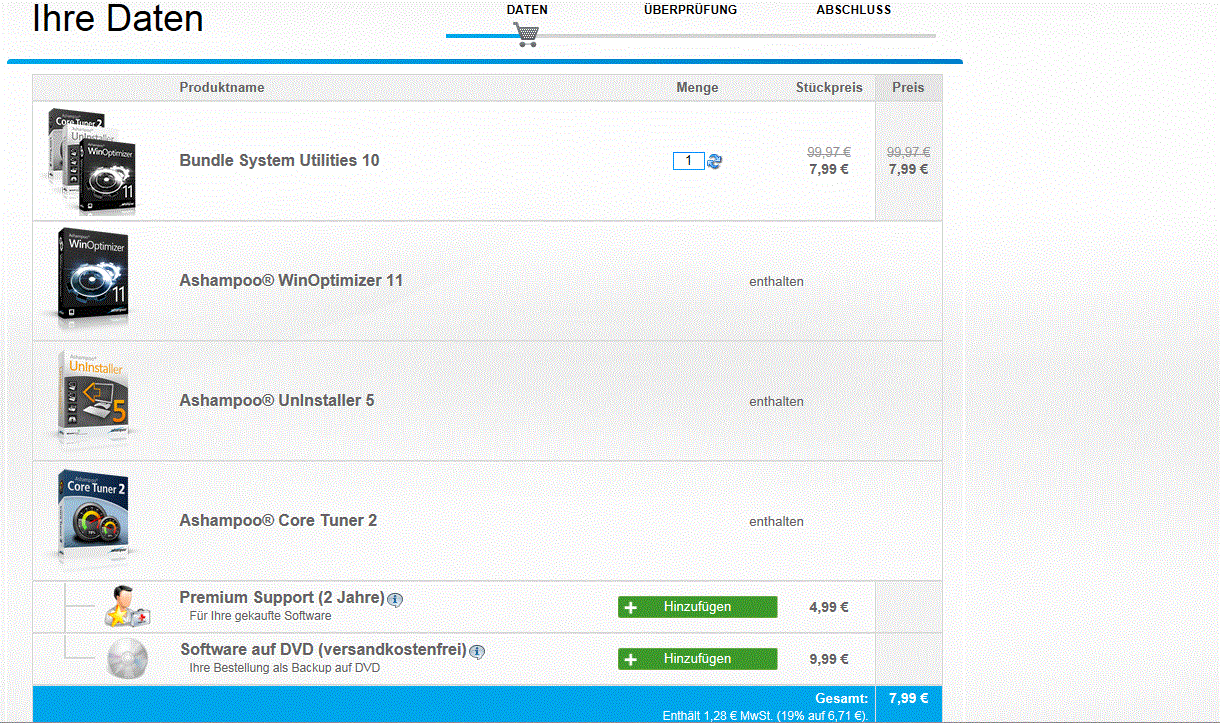1220x723 pixels.
Task: Select the DATEN step
Action: [x=527, y=10]
